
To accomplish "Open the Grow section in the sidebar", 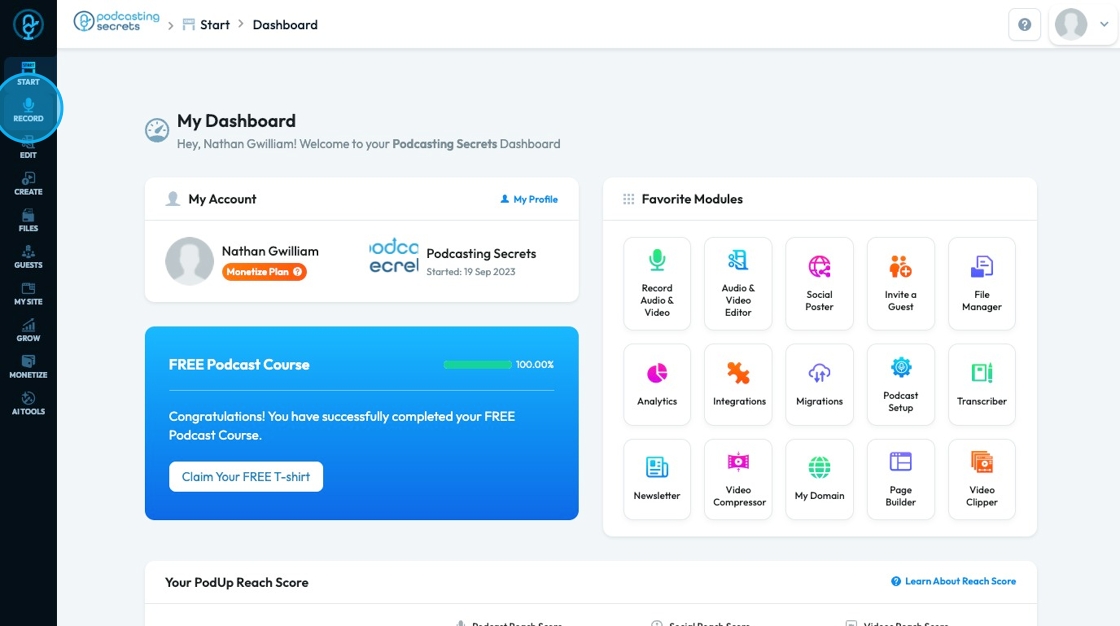I will coord(28,329).
